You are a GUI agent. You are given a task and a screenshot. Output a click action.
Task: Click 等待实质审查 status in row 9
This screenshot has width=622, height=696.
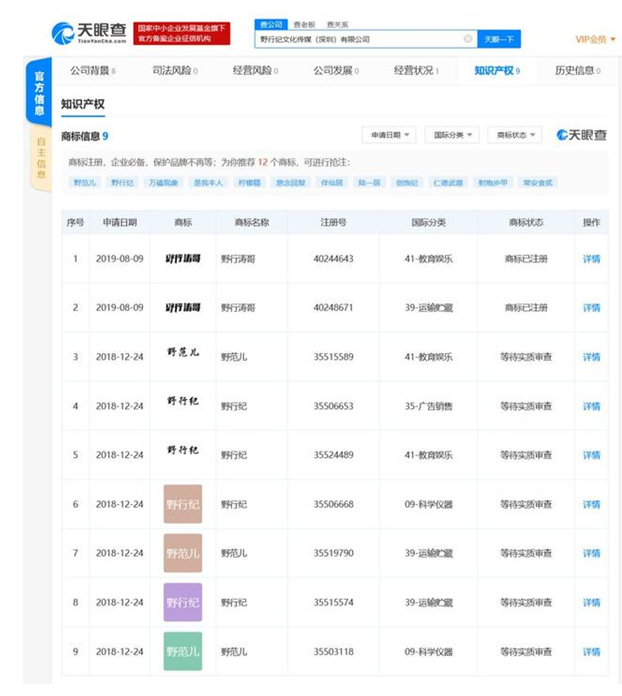point(526,652)
